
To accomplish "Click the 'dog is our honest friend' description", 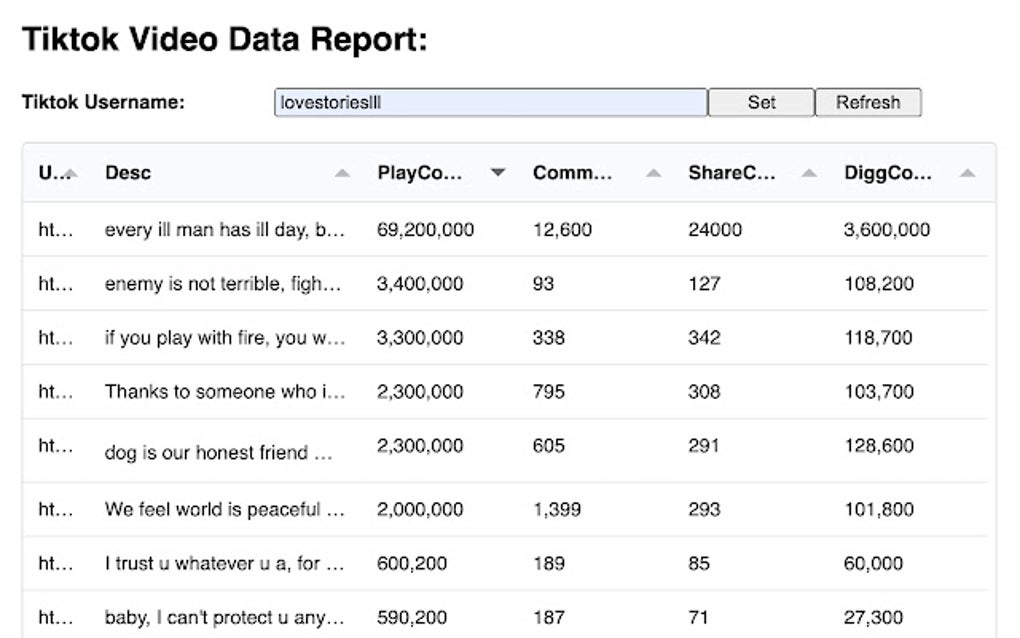I will click(218, 452).
